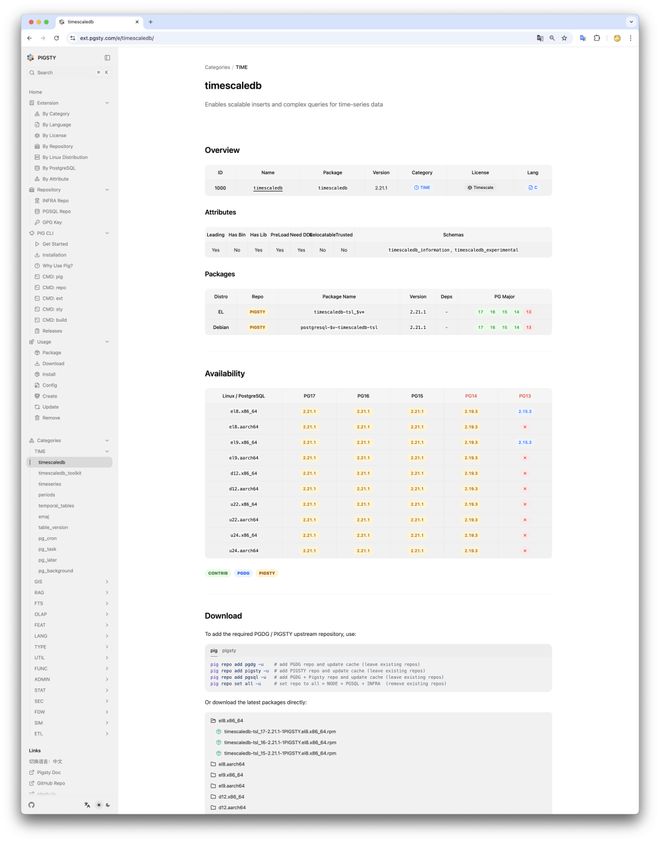The width and height of the screenshot is (660, 842).
Task: Open Home in the sidebar
Action: [35, 92]
